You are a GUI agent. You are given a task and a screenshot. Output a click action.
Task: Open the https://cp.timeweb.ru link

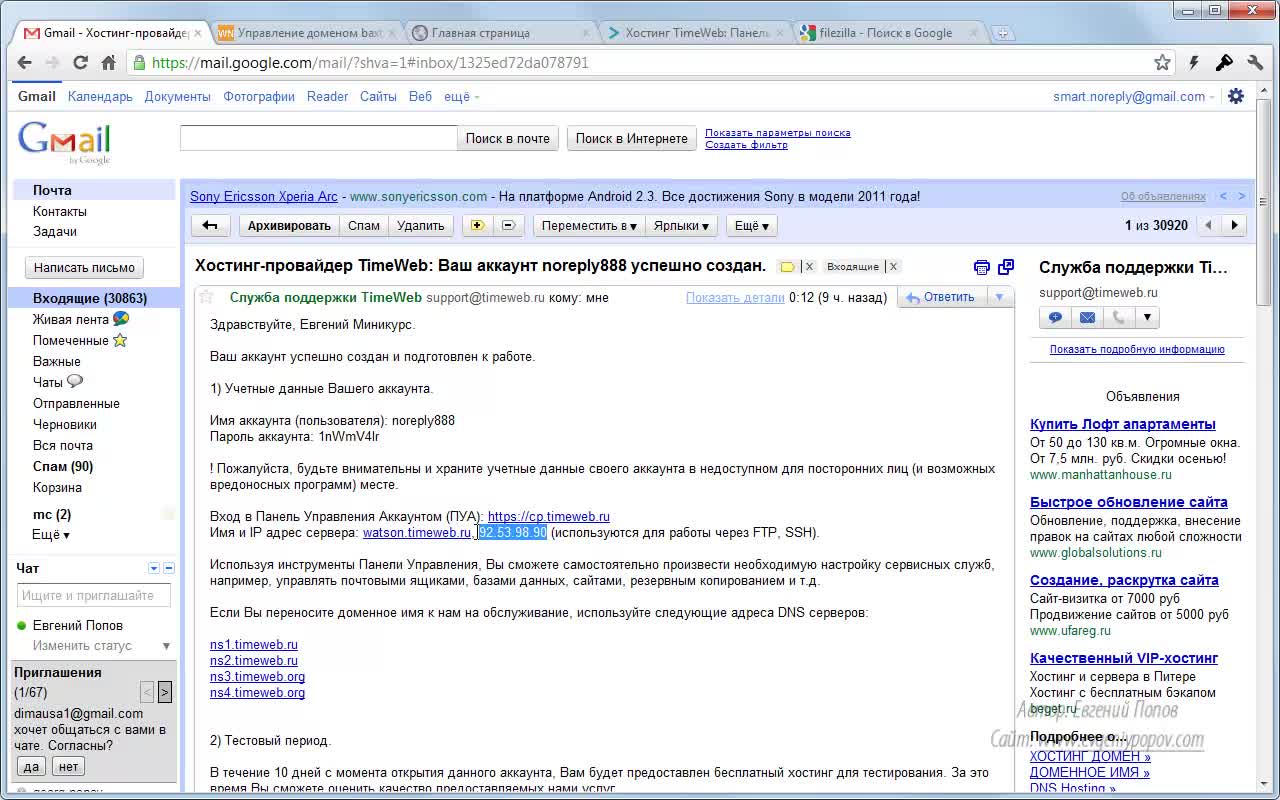point(548,517)
